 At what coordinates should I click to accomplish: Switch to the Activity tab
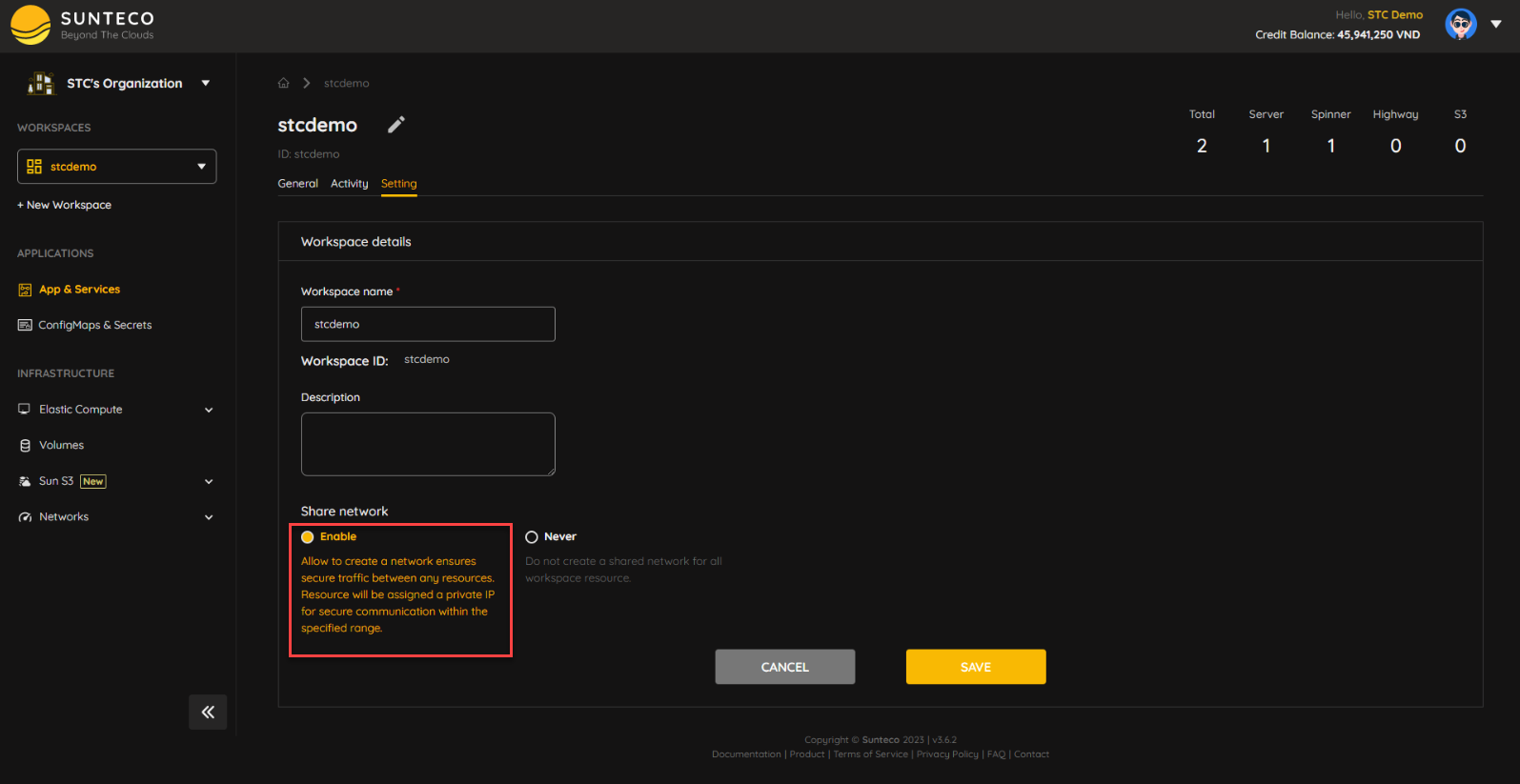click(349, 184)
